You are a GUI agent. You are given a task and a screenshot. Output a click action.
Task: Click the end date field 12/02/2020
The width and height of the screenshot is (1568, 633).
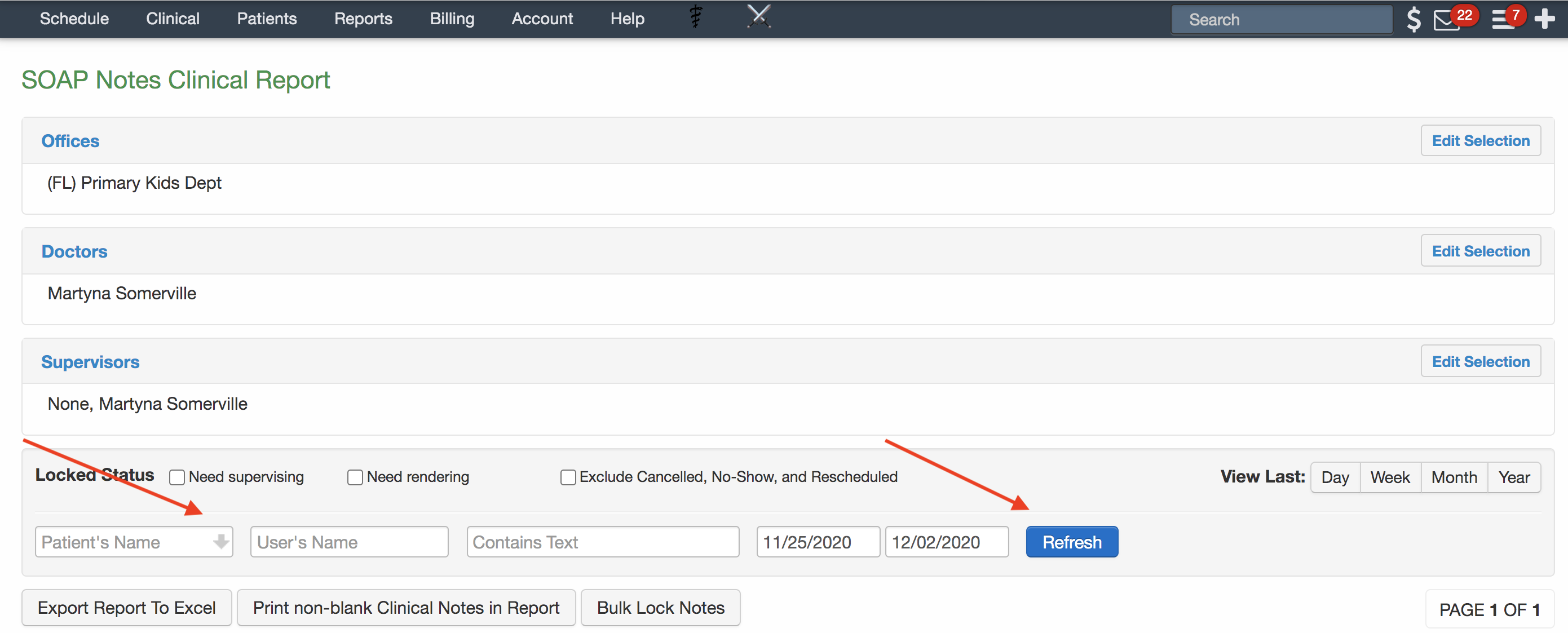947,542
